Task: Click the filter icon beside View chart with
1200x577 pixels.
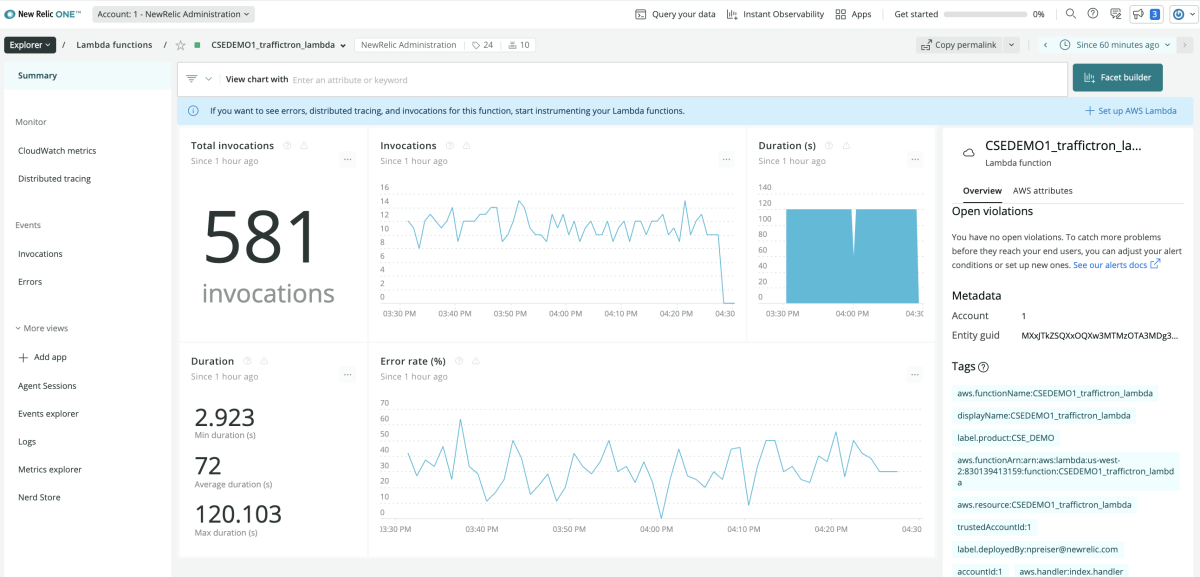Action: point(191,79)
